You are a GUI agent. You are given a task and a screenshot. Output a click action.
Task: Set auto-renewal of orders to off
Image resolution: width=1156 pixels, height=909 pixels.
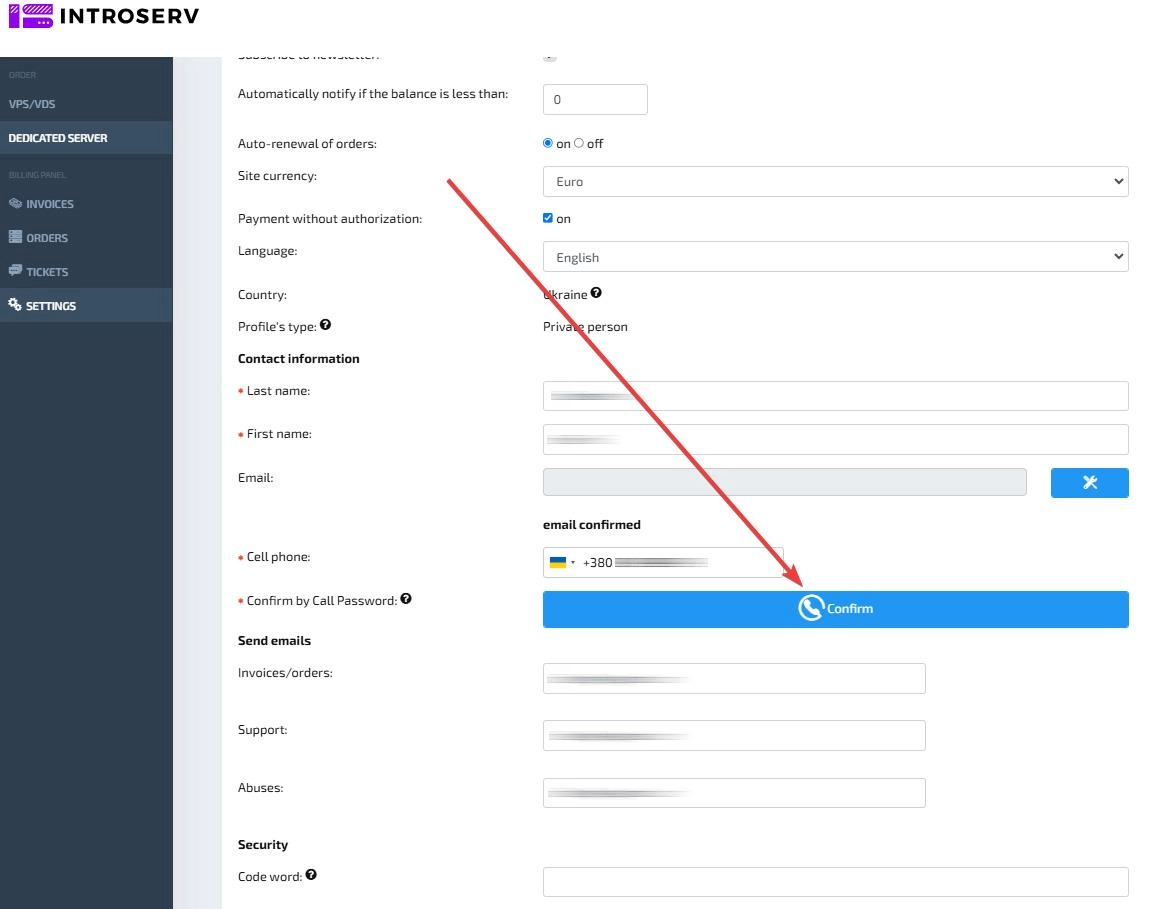[x=579, y=143]
